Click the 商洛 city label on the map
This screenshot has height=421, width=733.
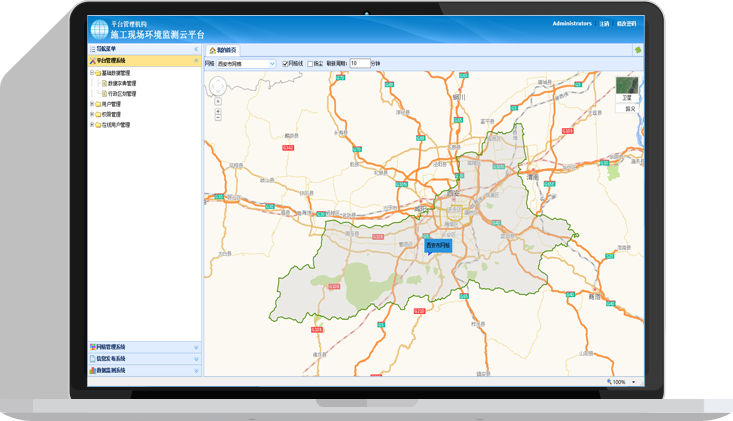(594, 297)
